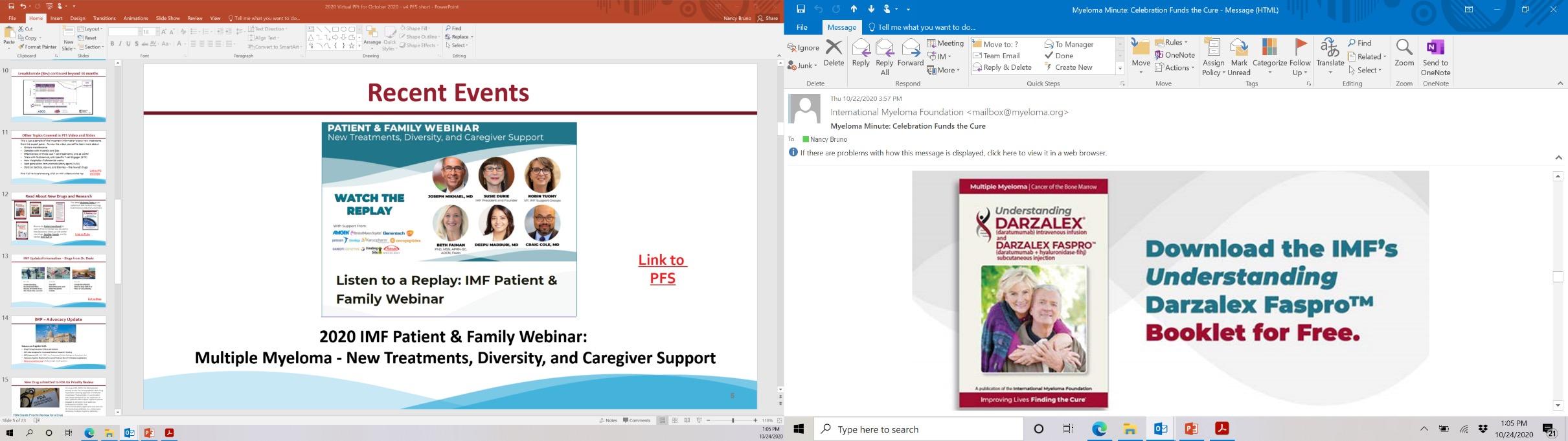This screenshot has width=1568, height=441.
Task: Open Junk dropdown in Outlook
Action: pos(802,65)
